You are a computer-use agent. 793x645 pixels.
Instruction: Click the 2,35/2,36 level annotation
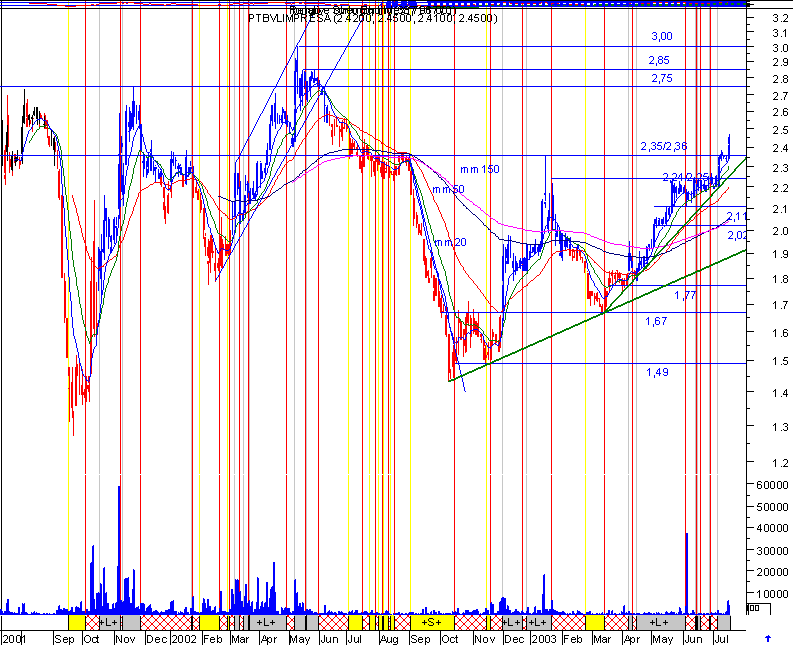pos(664,147)
